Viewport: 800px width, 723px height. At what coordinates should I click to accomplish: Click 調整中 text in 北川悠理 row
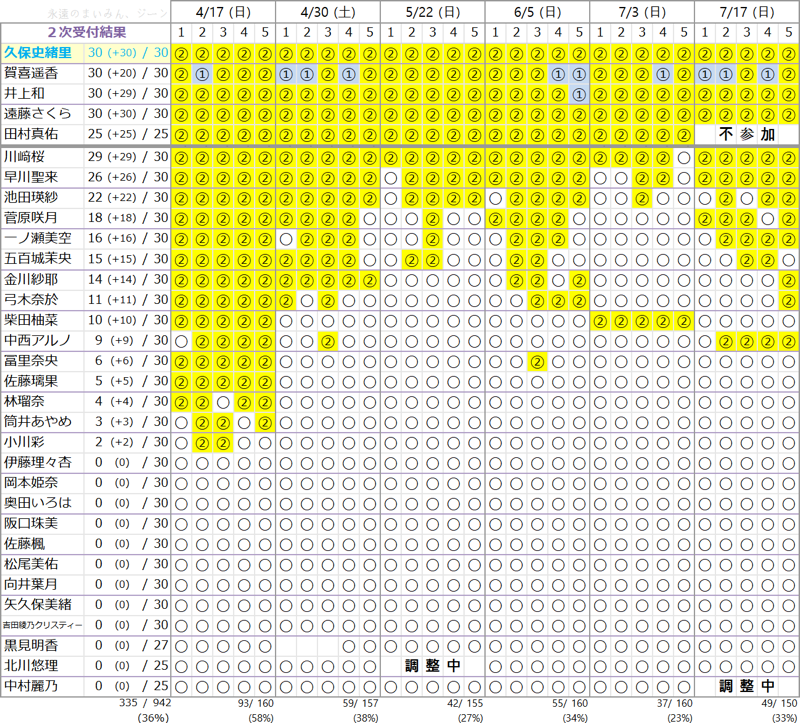click(433, 666)
